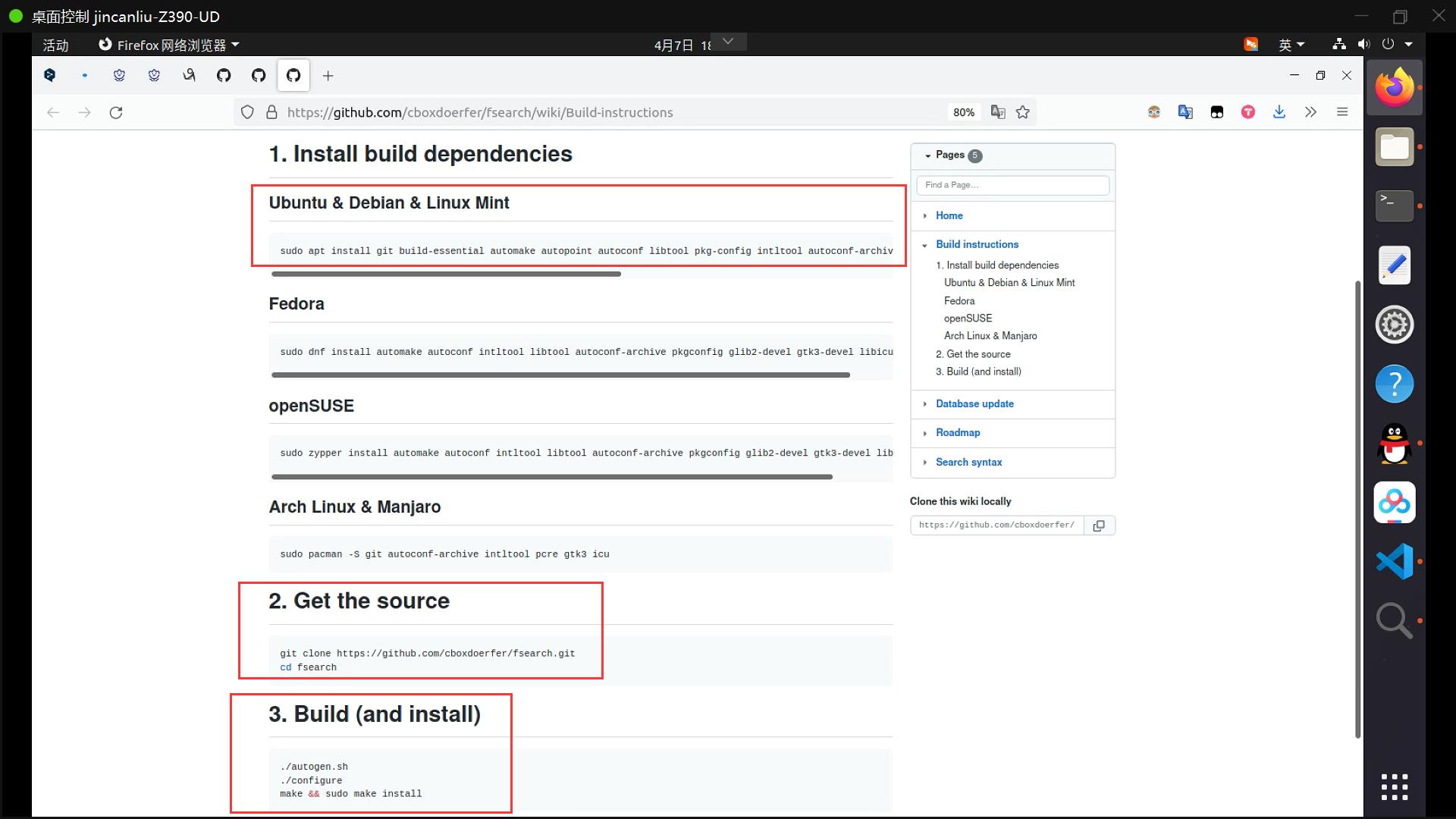Jump to Arch Linux & Manjaro section
This screenshot has width=1456, height=819.
pos(990,336)
